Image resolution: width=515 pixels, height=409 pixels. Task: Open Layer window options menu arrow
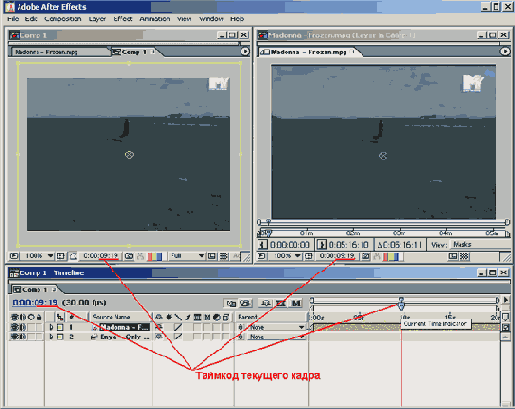click(505, 51)
